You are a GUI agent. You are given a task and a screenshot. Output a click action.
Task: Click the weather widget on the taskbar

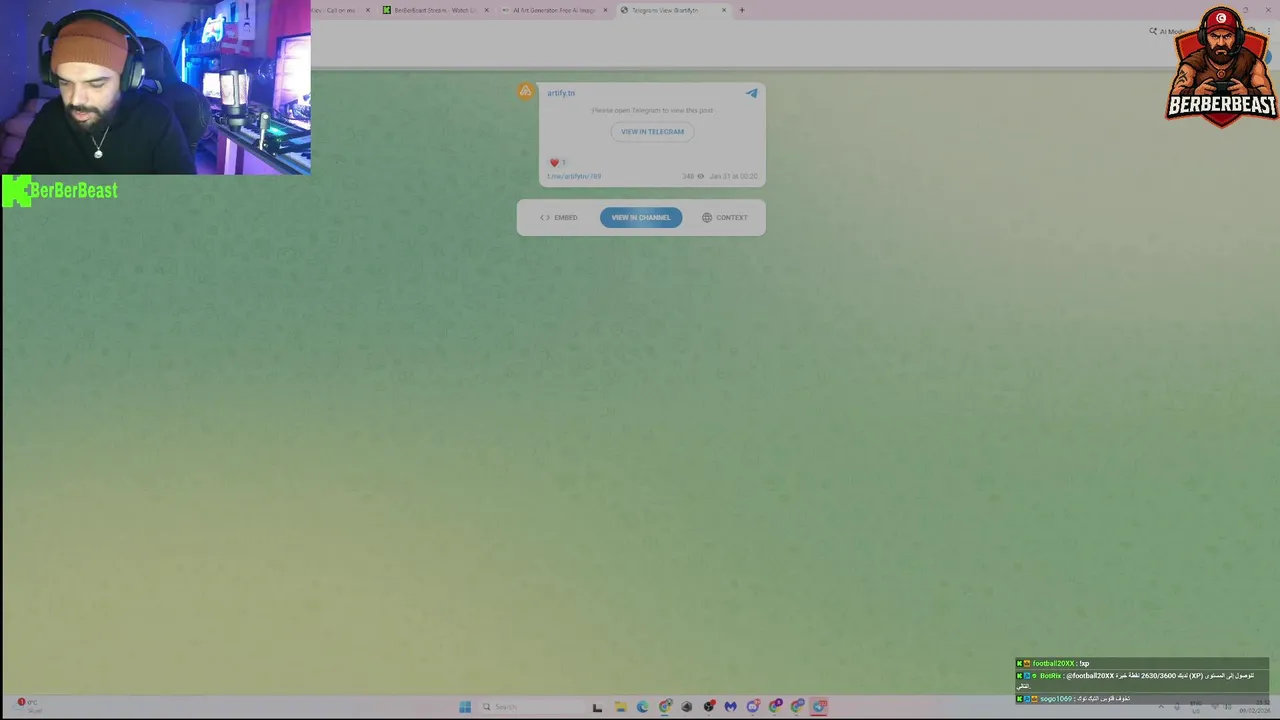[x=28, y=706]
